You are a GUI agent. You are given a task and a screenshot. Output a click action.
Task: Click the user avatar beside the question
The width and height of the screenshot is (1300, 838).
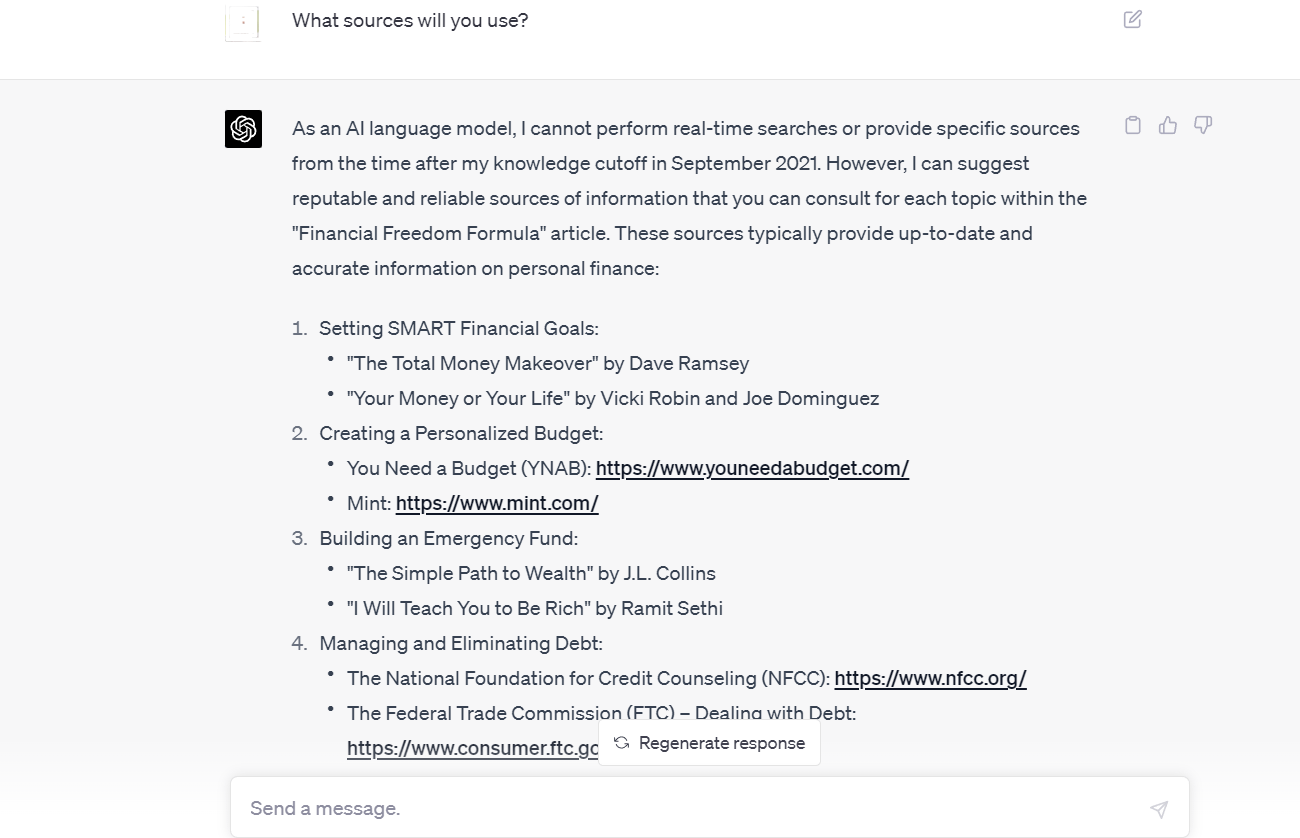tap(243, 22)
